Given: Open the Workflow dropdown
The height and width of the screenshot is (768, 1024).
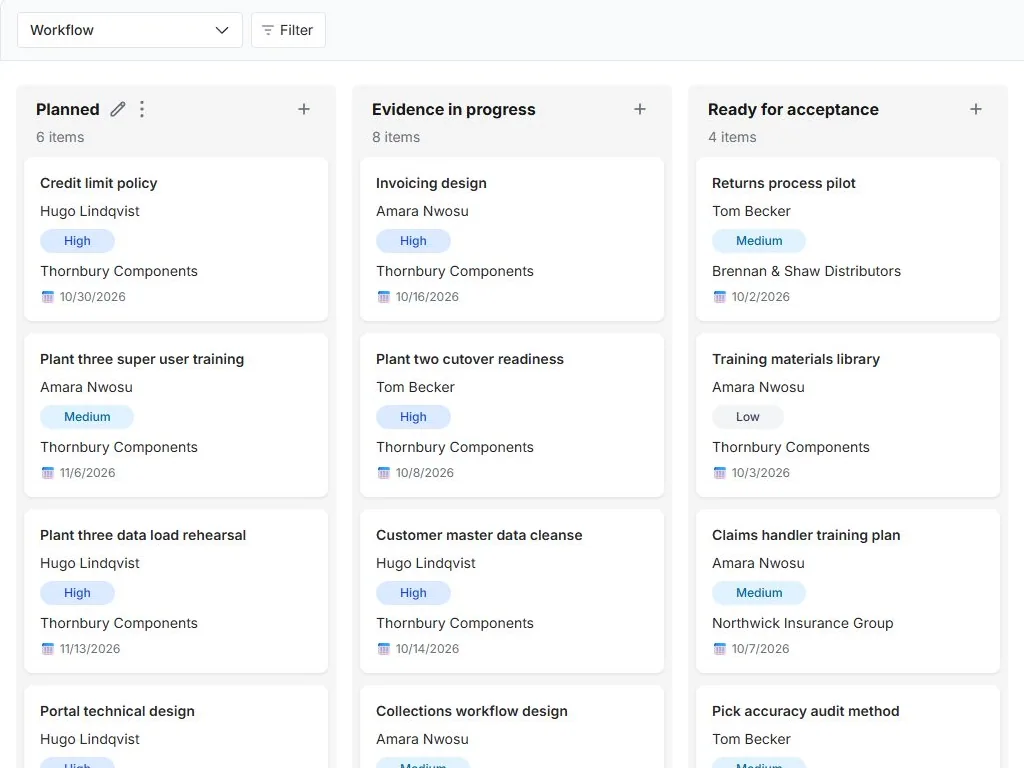Looking at the screenshot, I should [x=129, y=30].
